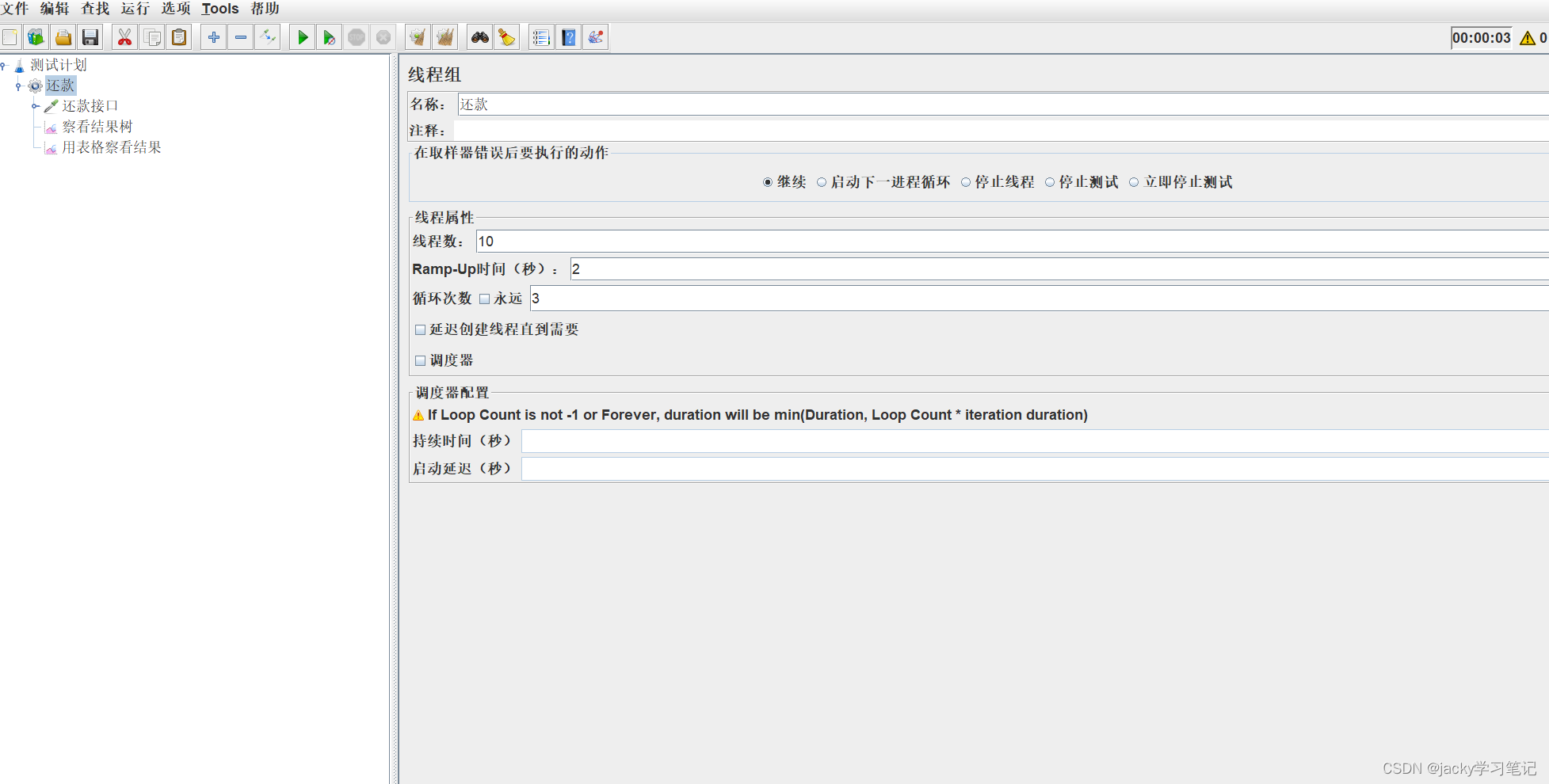Collapse all nodes with the minus icon
This screenshot has width=1549, height=784.
241,37
